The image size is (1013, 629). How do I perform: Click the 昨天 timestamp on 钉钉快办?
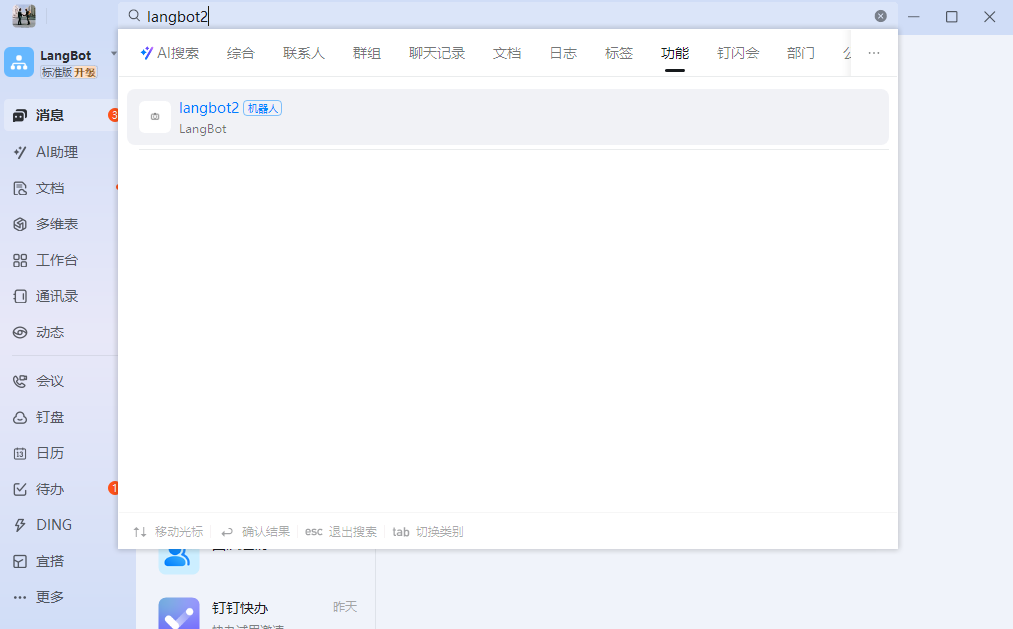[345, 607]
